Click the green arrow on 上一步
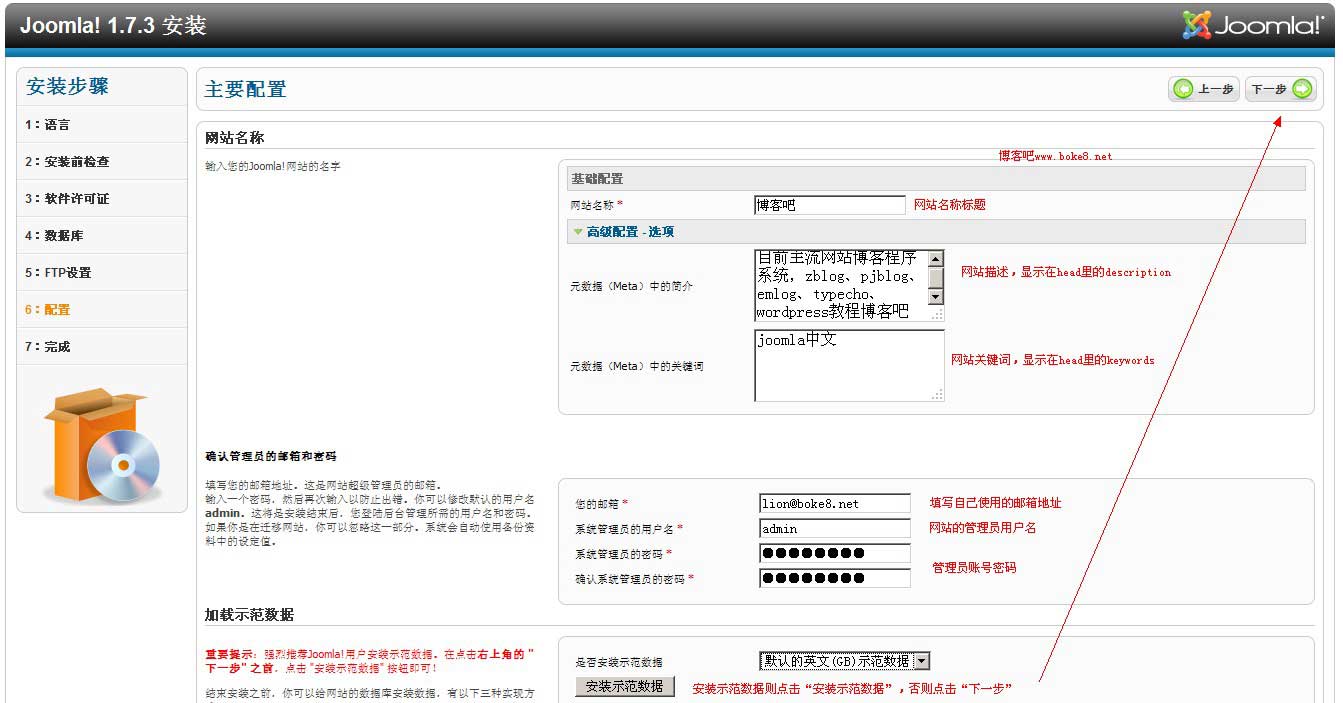1343x703 pixels. (x=1183, y=89)
